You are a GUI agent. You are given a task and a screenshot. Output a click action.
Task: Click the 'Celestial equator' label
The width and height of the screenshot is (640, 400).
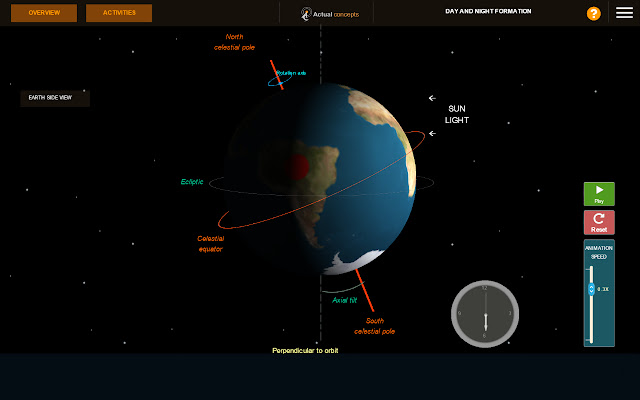tap(211, 244)
